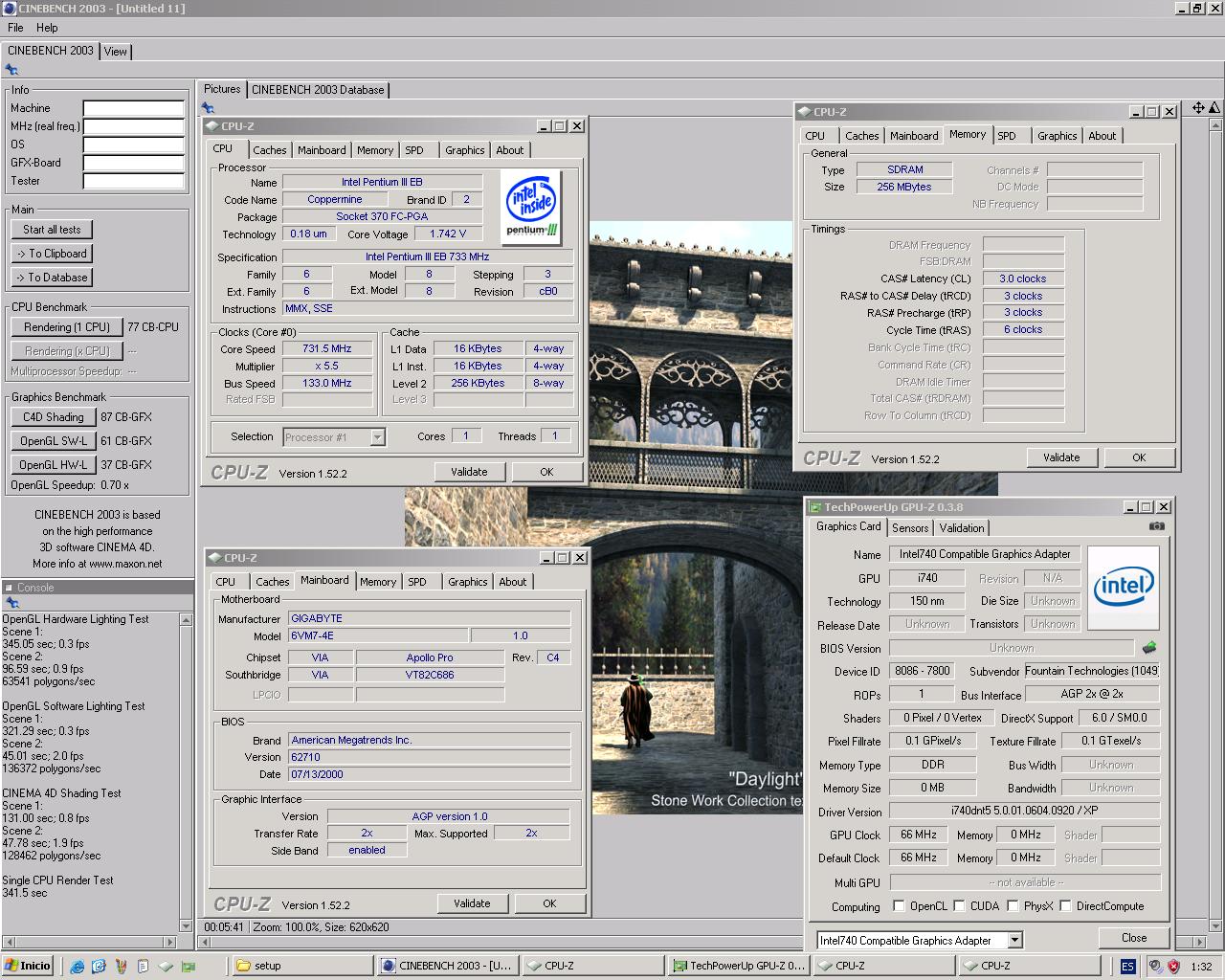Click the green card quick launch icon

[189, 966]
